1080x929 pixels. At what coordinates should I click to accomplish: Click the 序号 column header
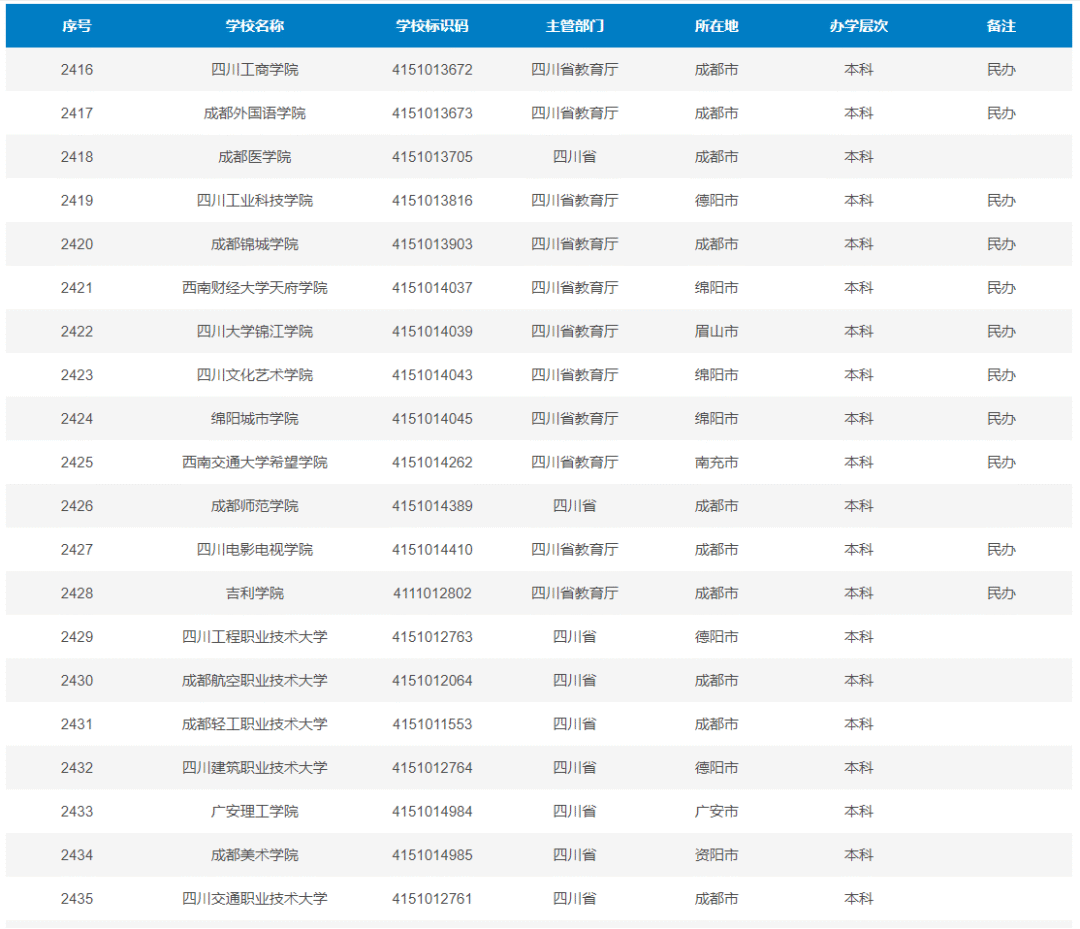(76, 26)
